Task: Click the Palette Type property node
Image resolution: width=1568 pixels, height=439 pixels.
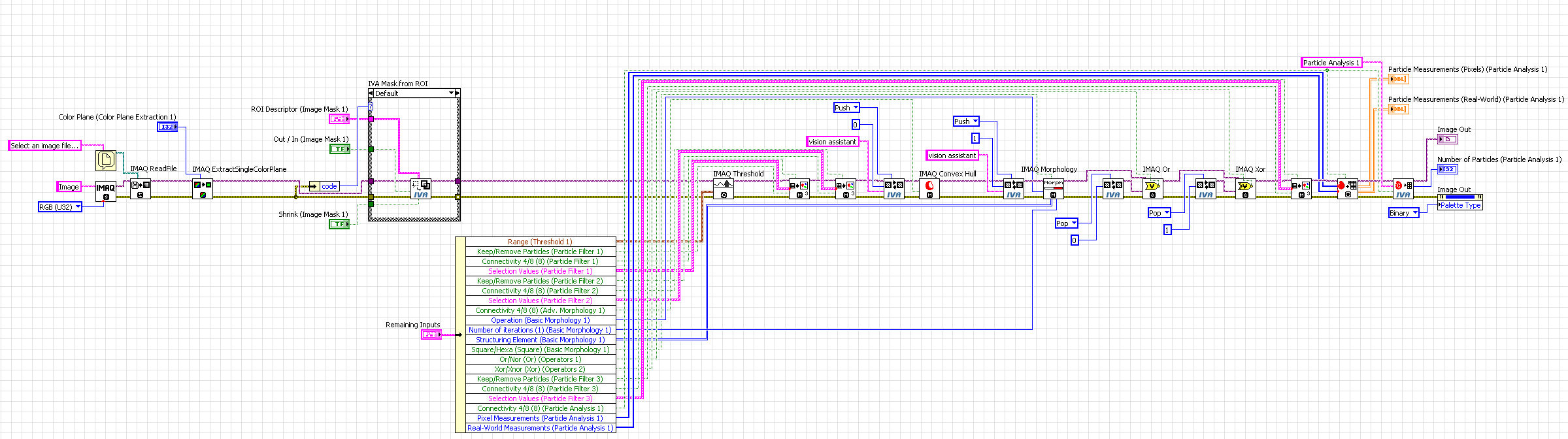Action: point(1460,205)
